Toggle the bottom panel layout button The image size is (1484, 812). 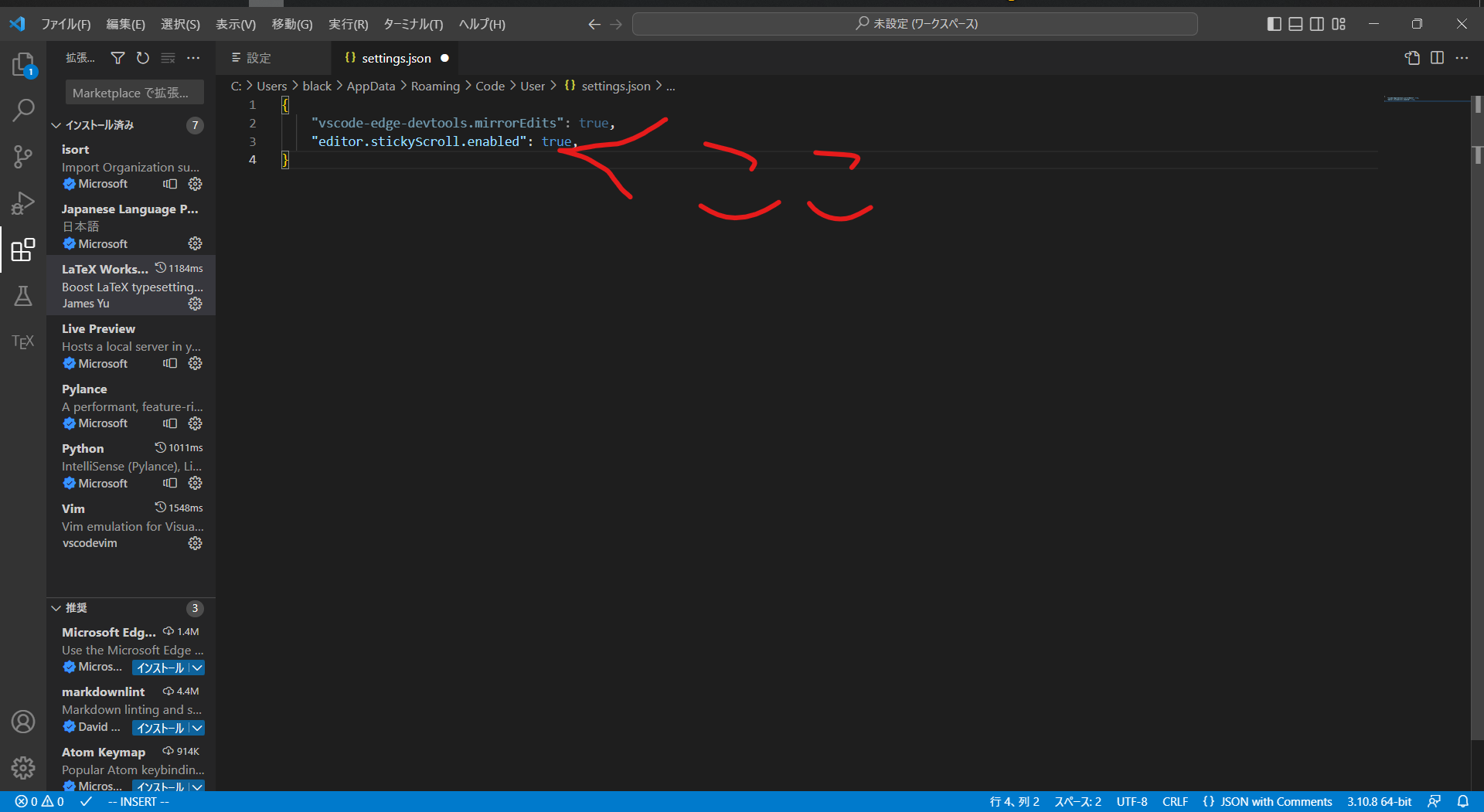click(1296, 24)
